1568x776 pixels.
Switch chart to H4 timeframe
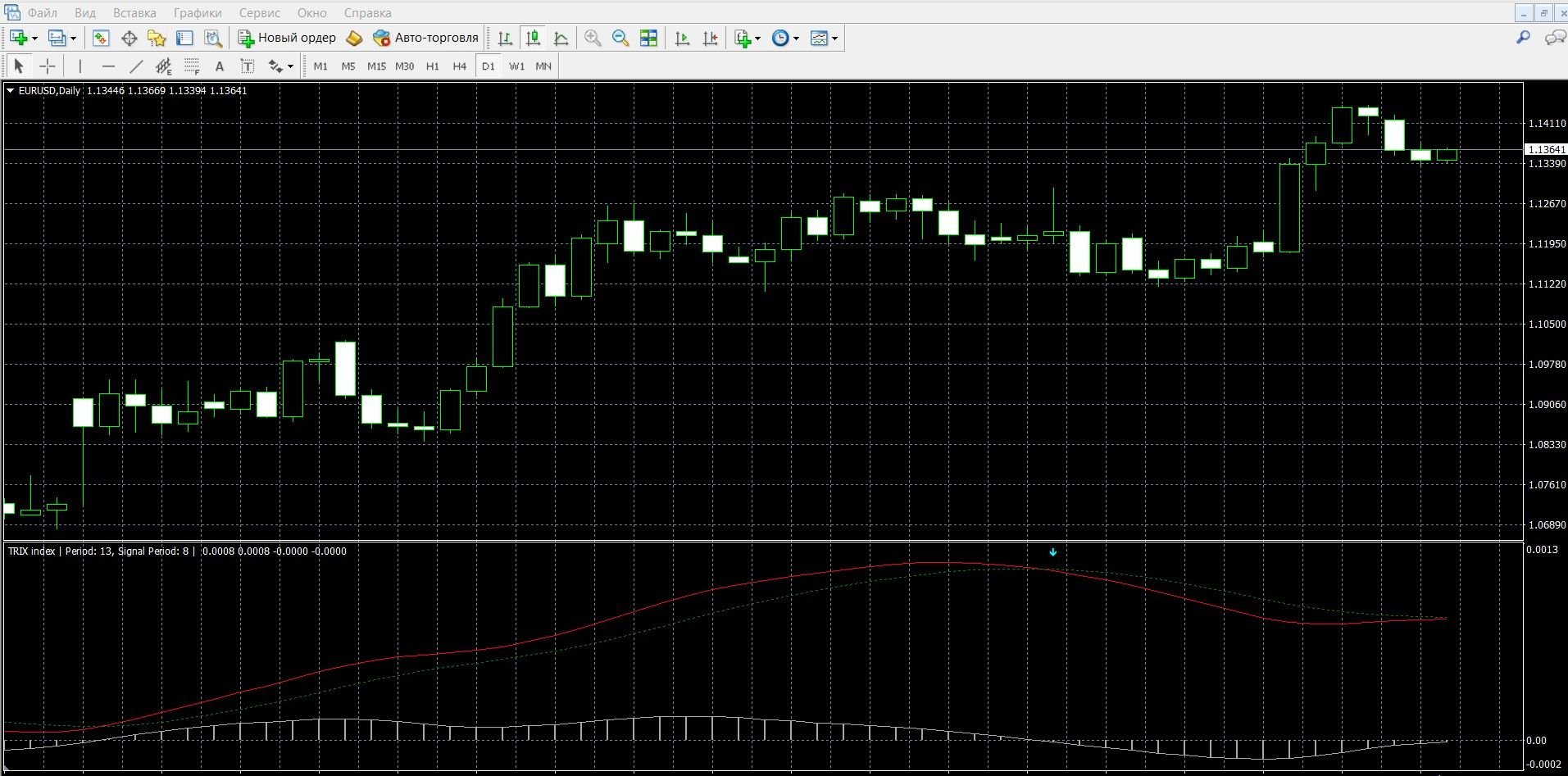460,66
